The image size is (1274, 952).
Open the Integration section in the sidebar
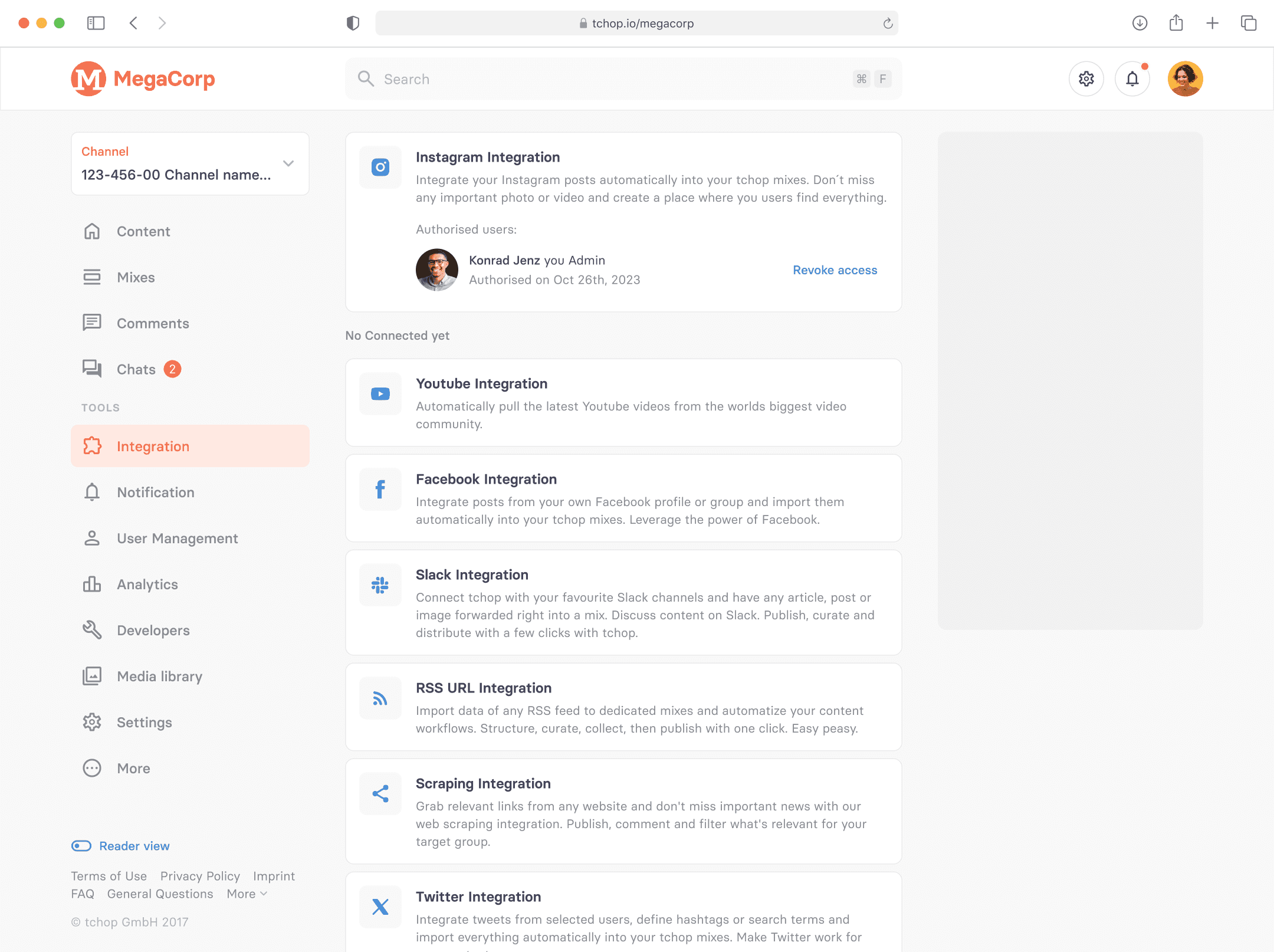tap(153, 446)
